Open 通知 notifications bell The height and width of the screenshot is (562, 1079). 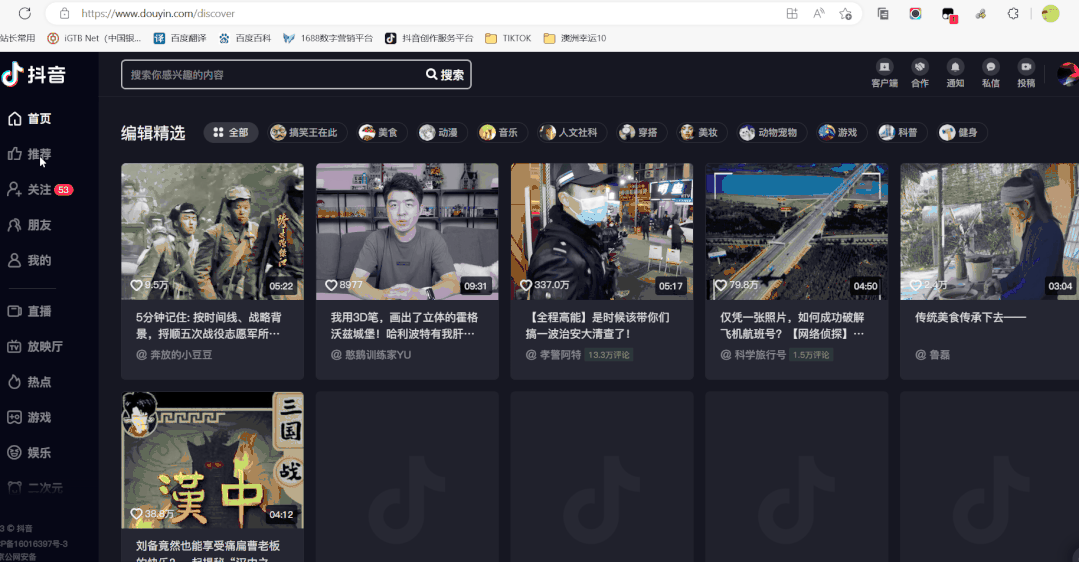[955, 74]
